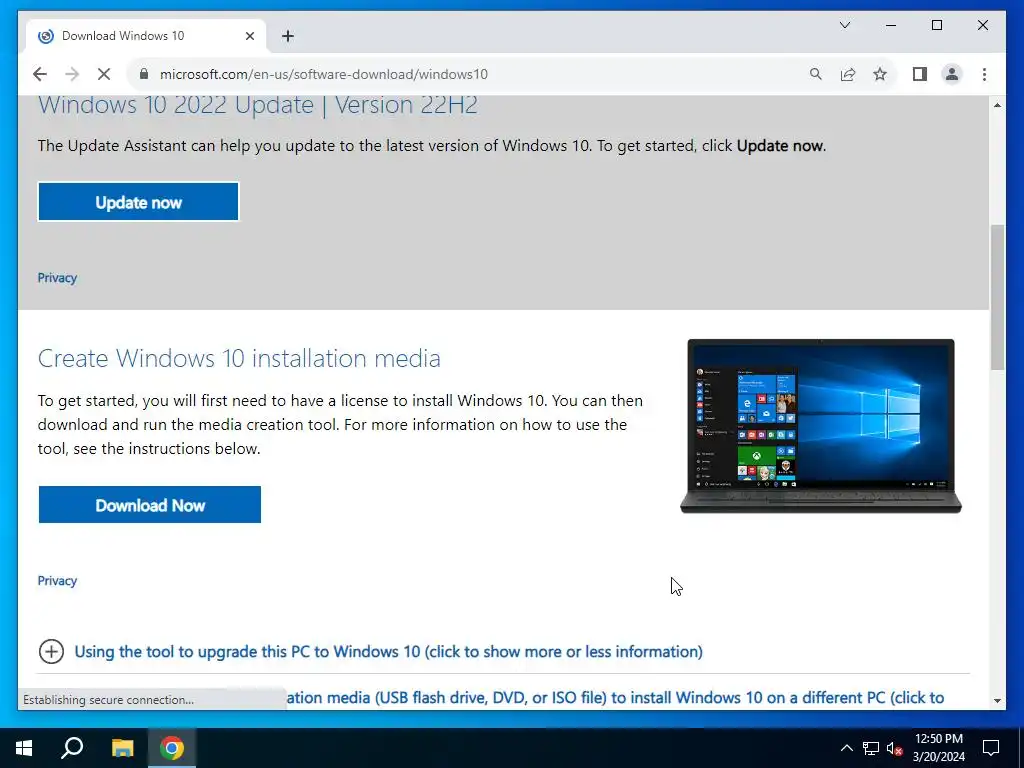This screenshot has width=1024, height=768.
Task: Click the vertical scrollbar thumb
Action: tap(997, 297)
